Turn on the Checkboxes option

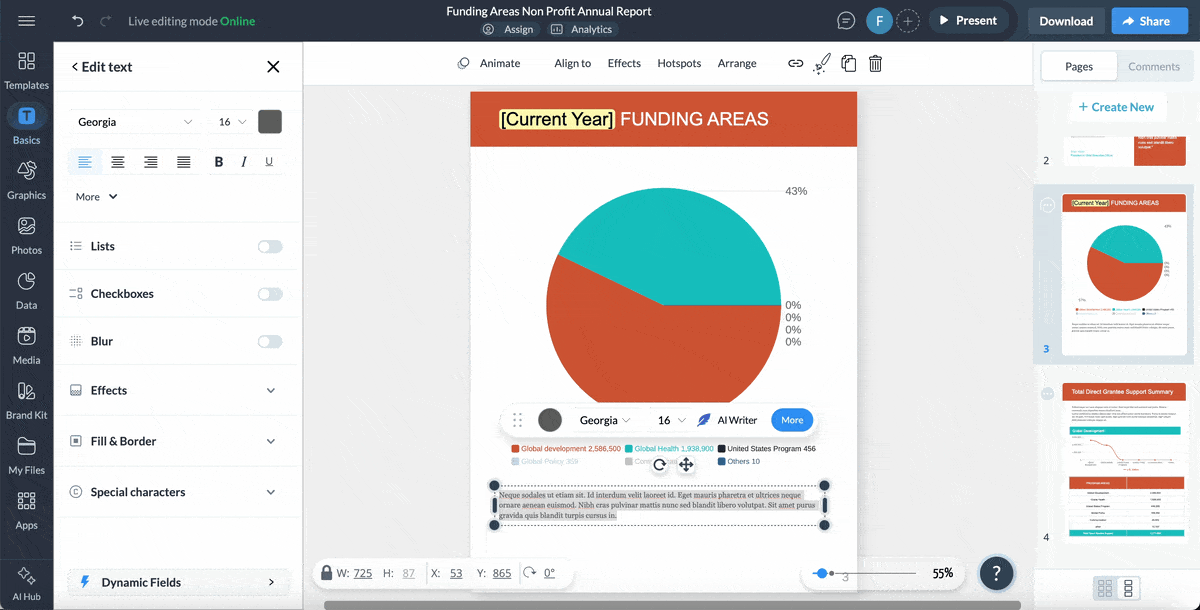point(269,293)
